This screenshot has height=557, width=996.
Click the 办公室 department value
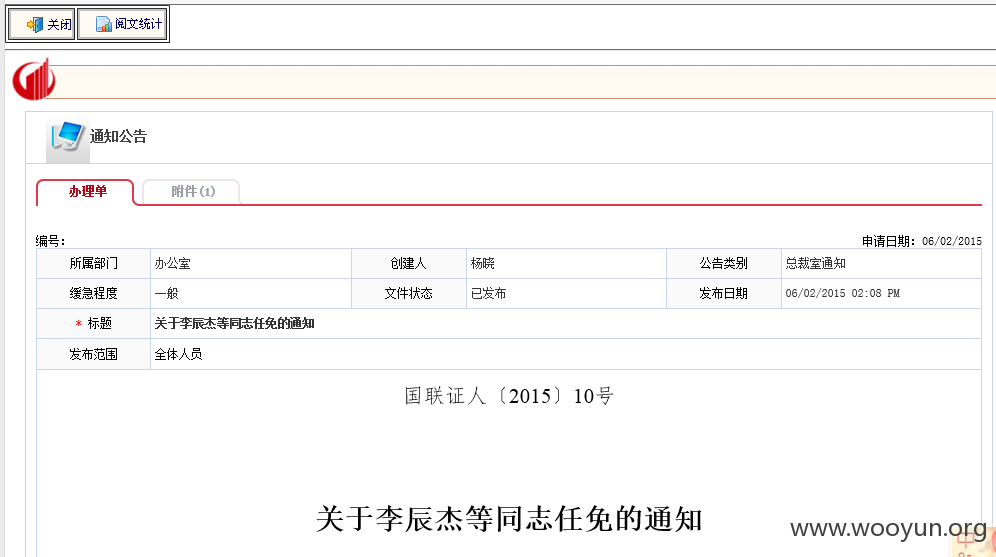click(x=172, y=264)
